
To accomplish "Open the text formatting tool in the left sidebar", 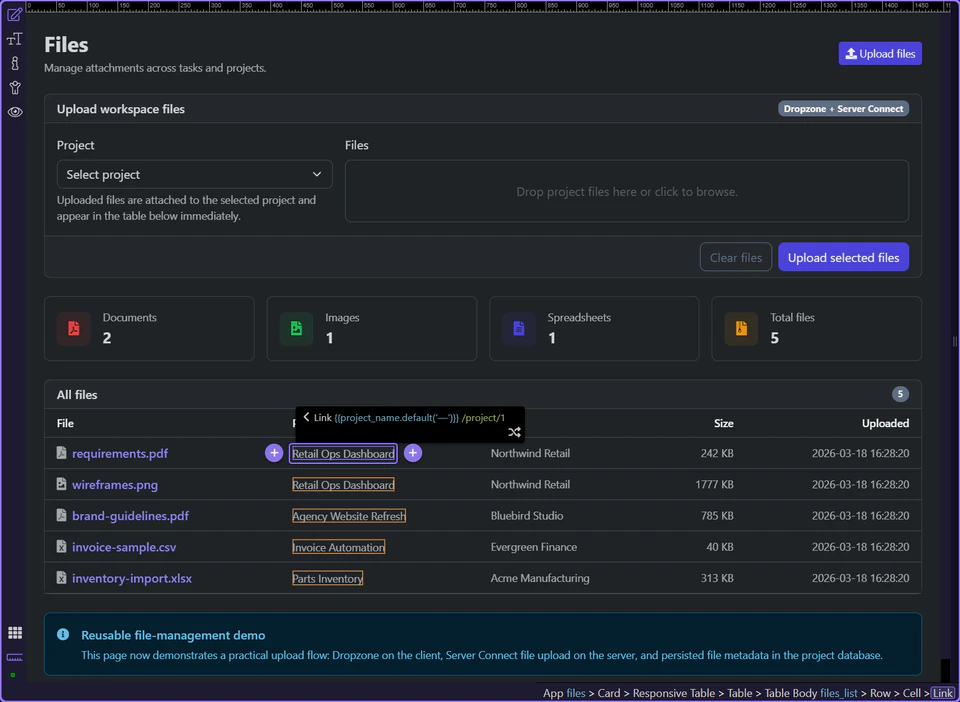I will pos(14,38).
